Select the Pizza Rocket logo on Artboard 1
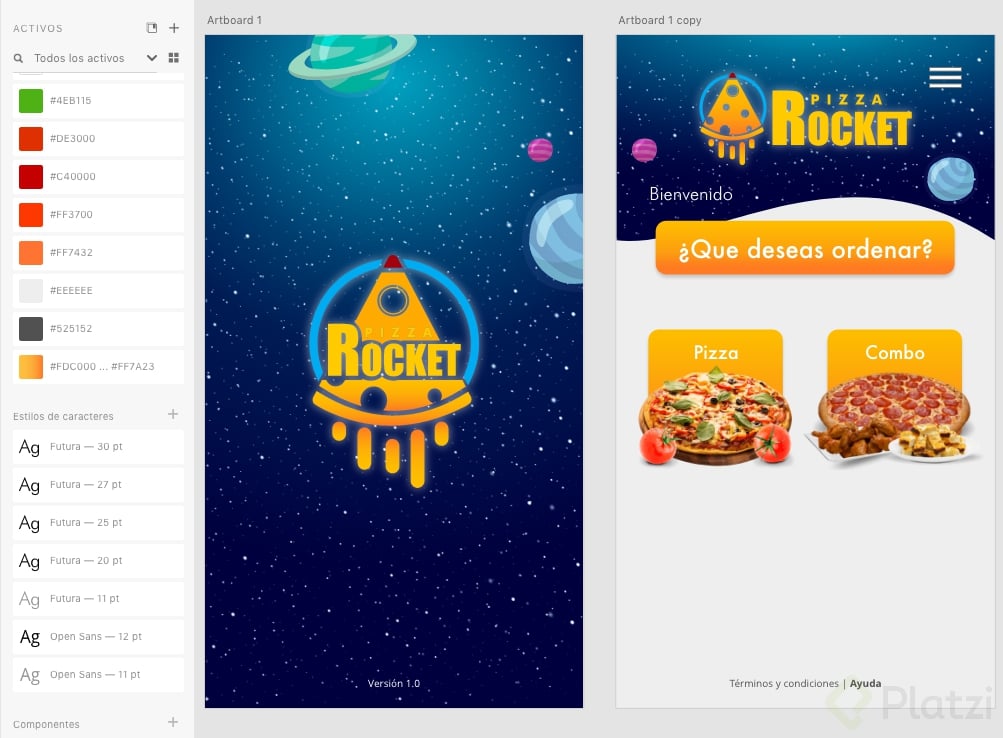This screenshot has width=1003, height=738. 394,371
